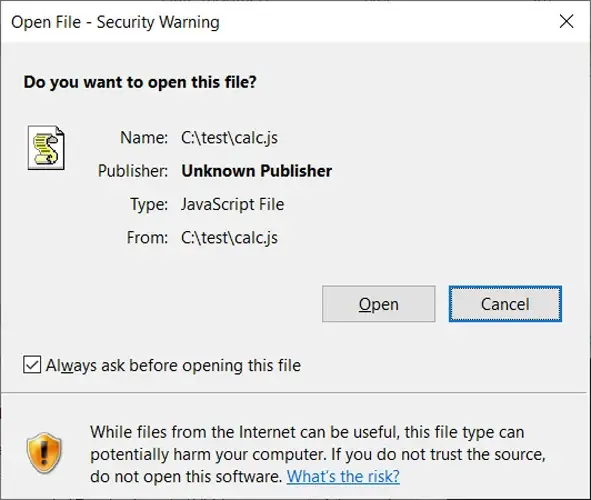
Task: Click the Type: field label
Action: pyautogui.click(x=149, y=205)
